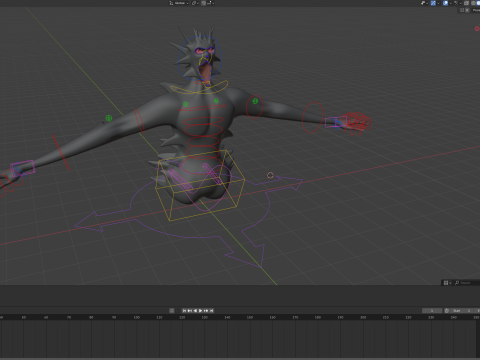480x360 pixels.
Task: Open the transform orientation Global dropdown
Action: (179, 3)
